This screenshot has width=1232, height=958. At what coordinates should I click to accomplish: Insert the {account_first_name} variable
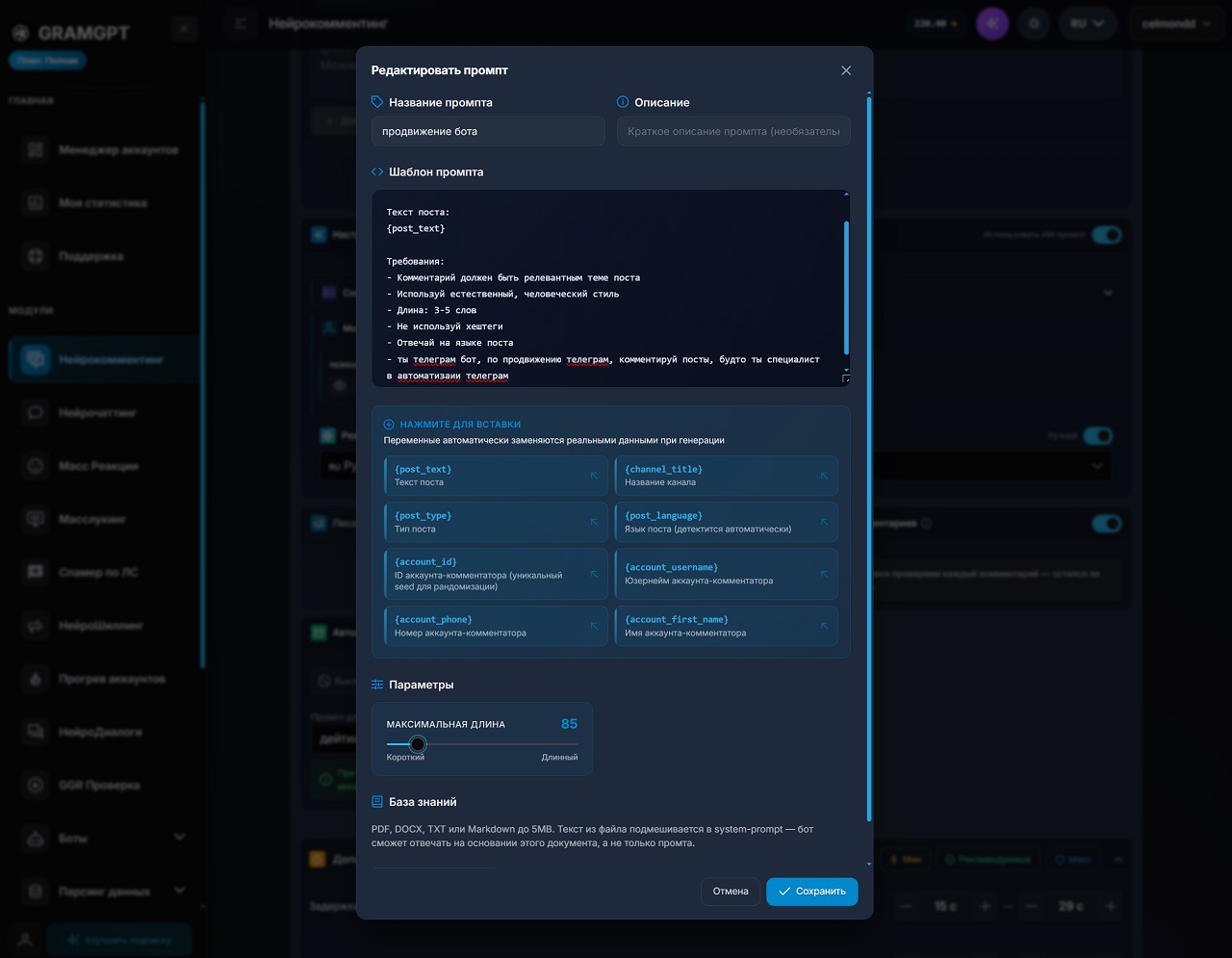coord(726,626)
